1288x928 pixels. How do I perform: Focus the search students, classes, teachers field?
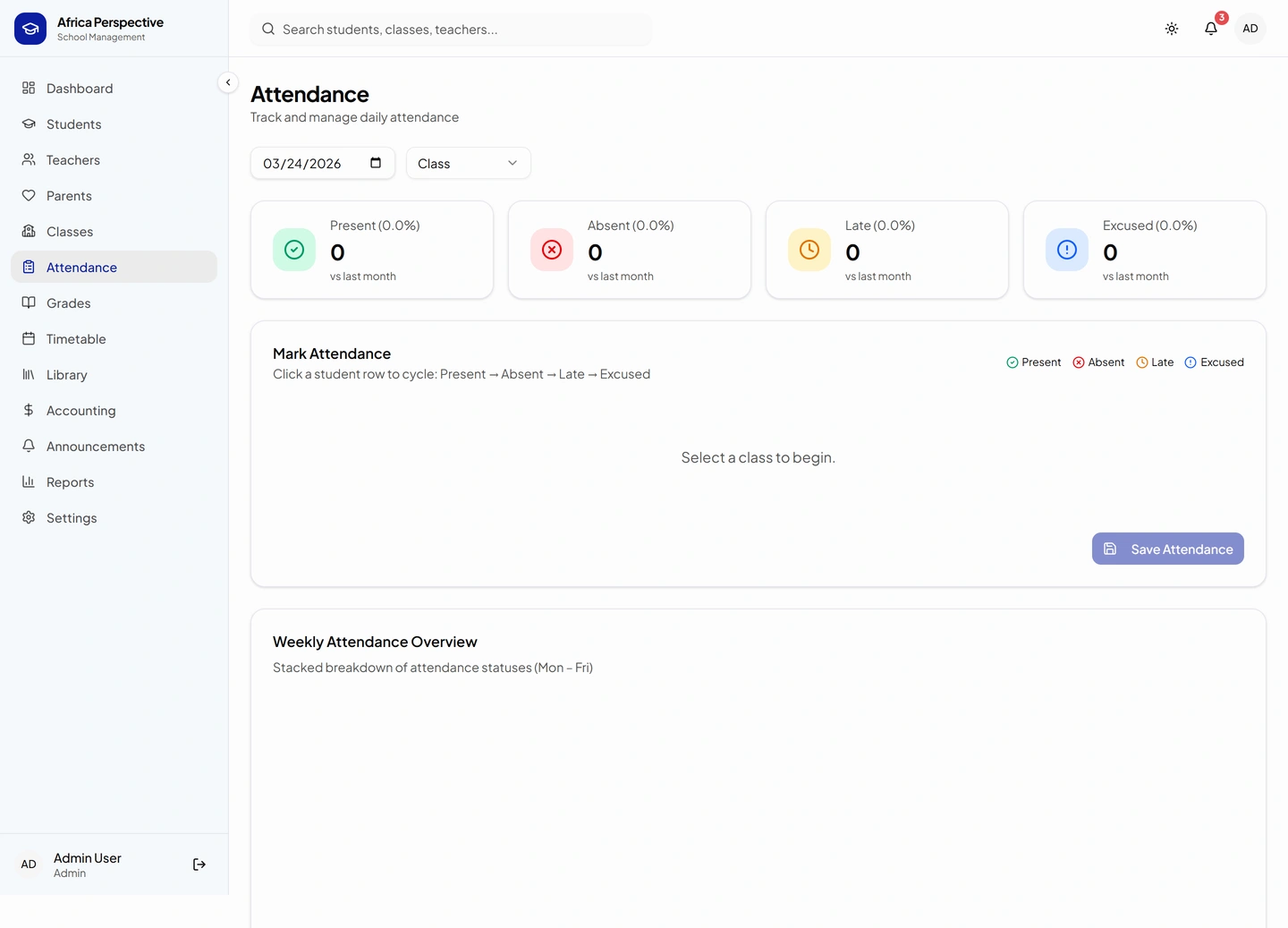coord(451,30)
